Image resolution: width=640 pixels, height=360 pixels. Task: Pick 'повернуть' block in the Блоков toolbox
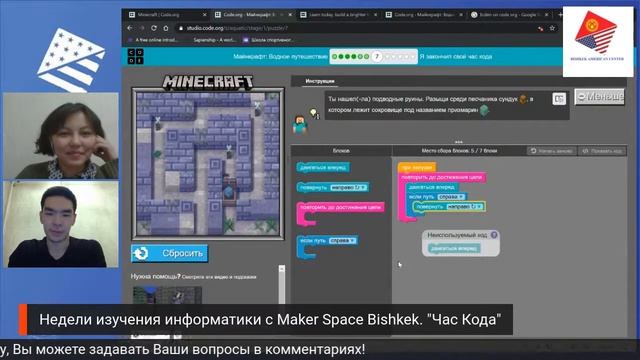(x=333, y=187)
